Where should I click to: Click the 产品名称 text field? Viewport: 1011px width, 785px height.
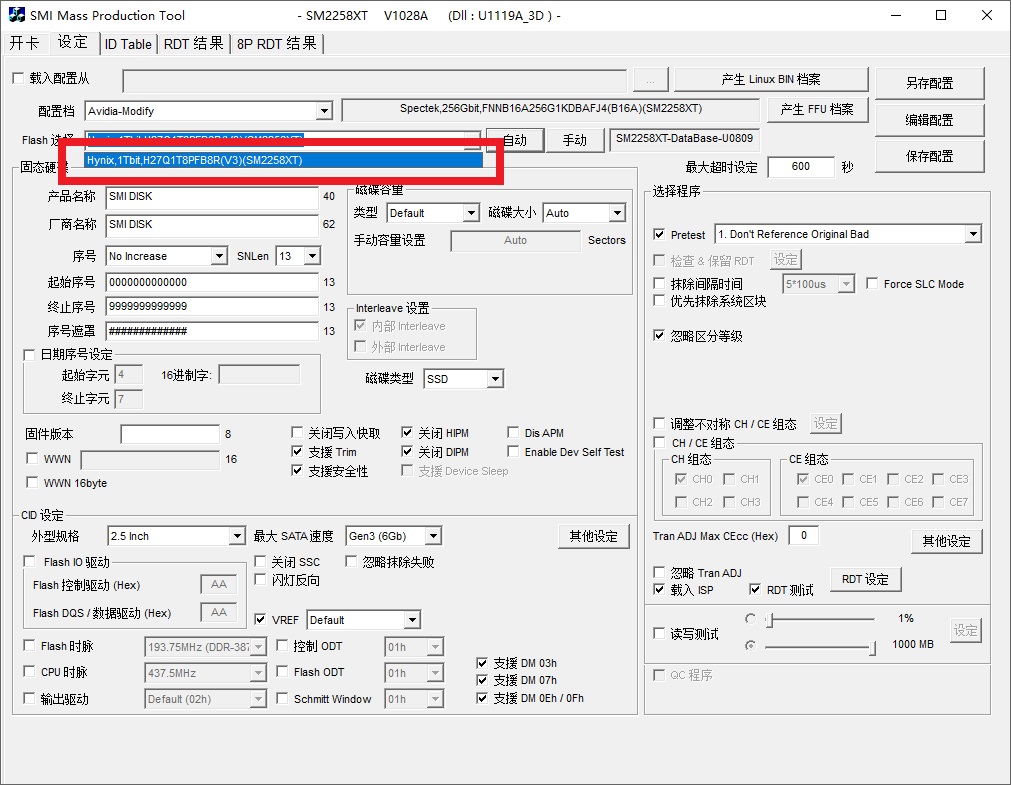(211, 197)
